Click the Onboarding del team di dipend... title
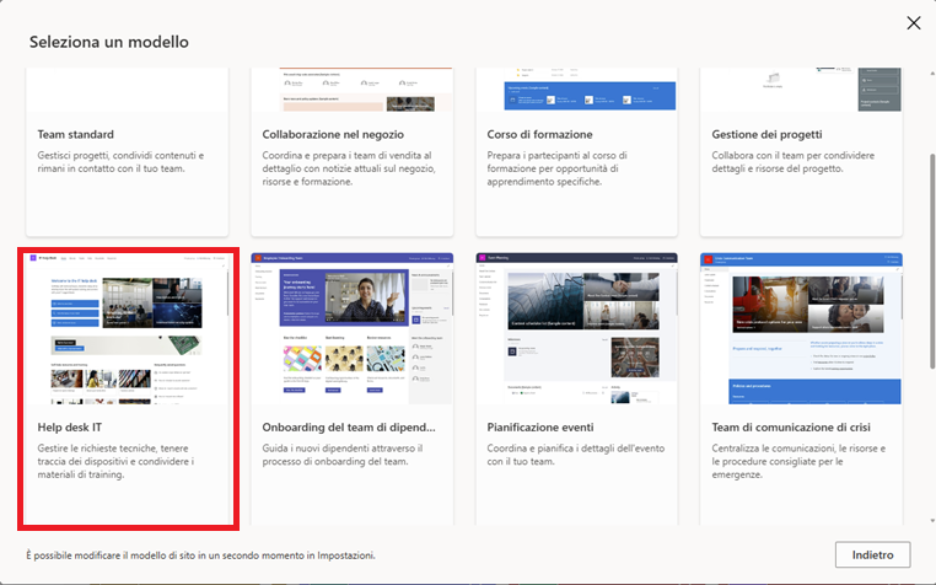This screenshot has width=936, height=585. (x=349, y=427)
